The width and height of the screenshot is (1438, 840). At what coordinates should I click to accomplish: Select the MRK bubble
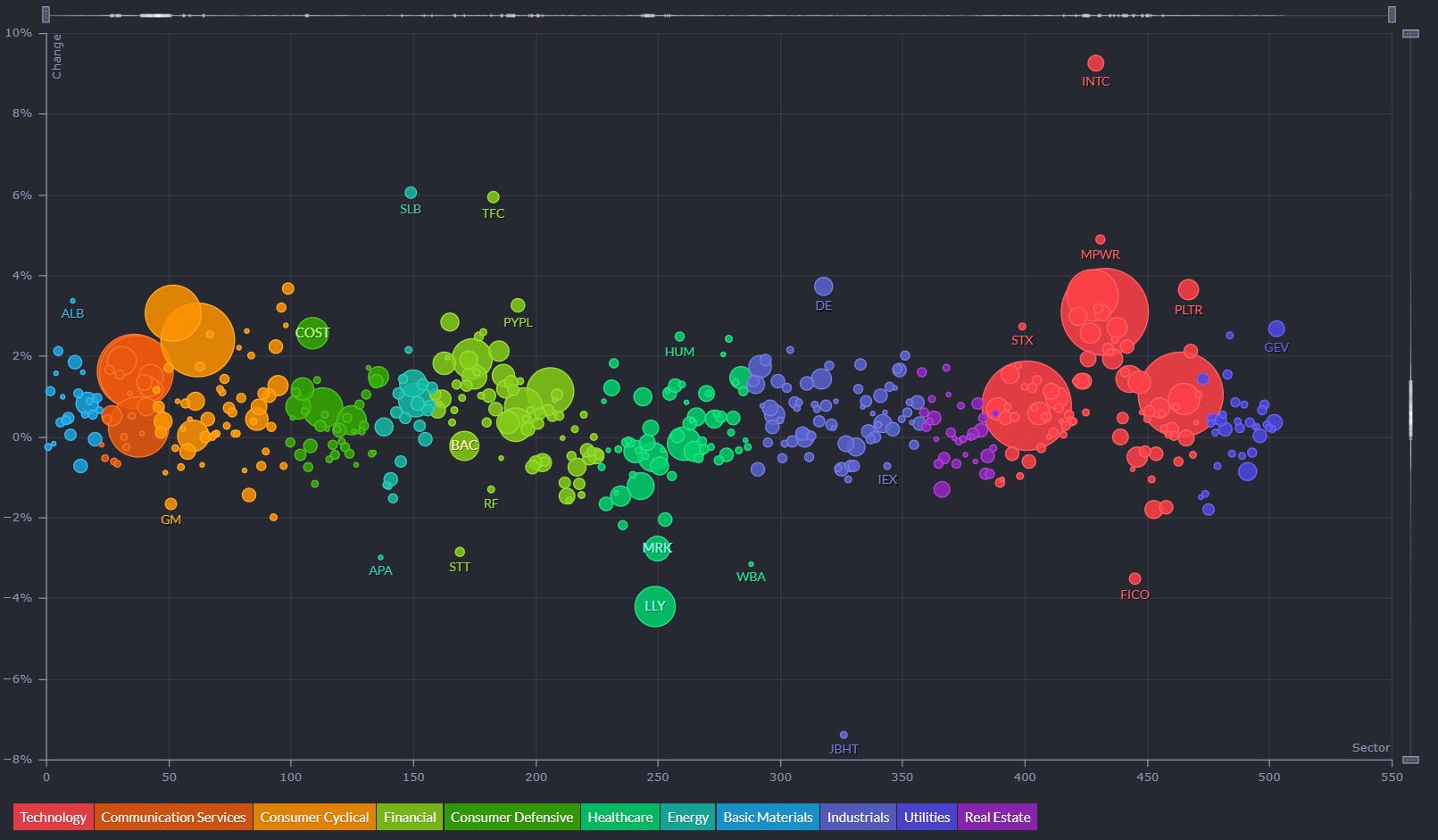[657, 547]
